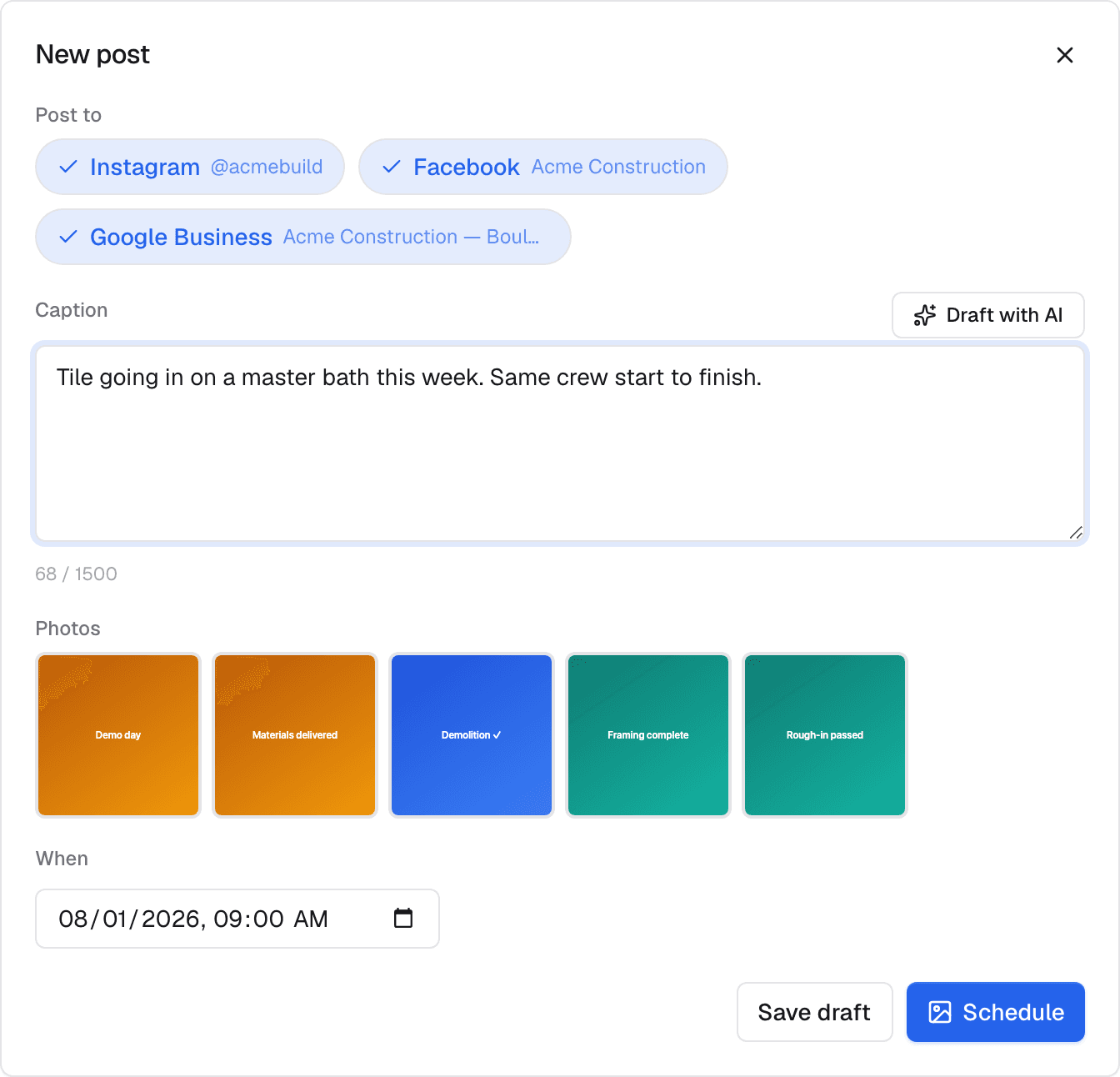Select the Framing complete photo thumbnail
Screen dimensions: 1120x1077
[x=648, y=735]
